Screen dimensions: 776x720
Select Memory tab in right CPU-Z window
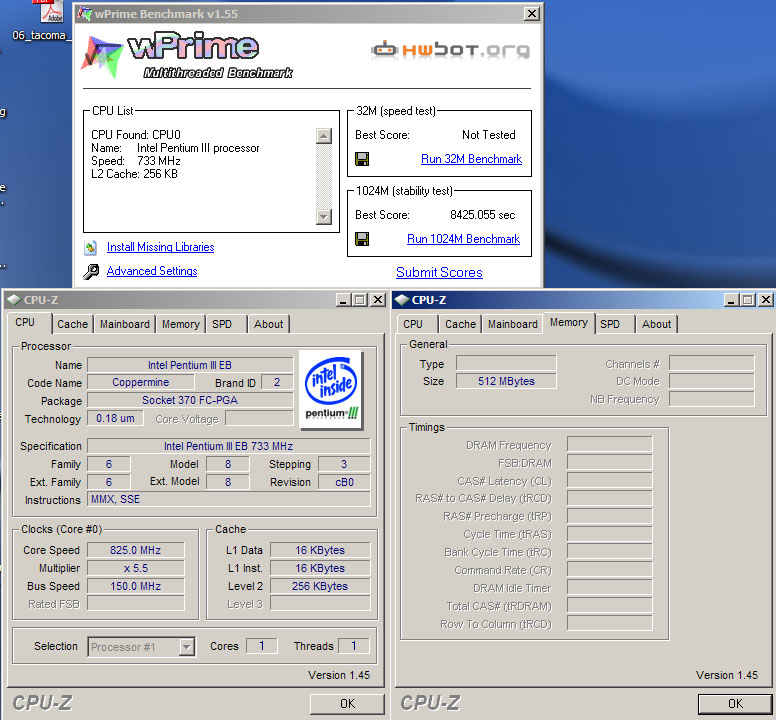(x=569, y=323)
